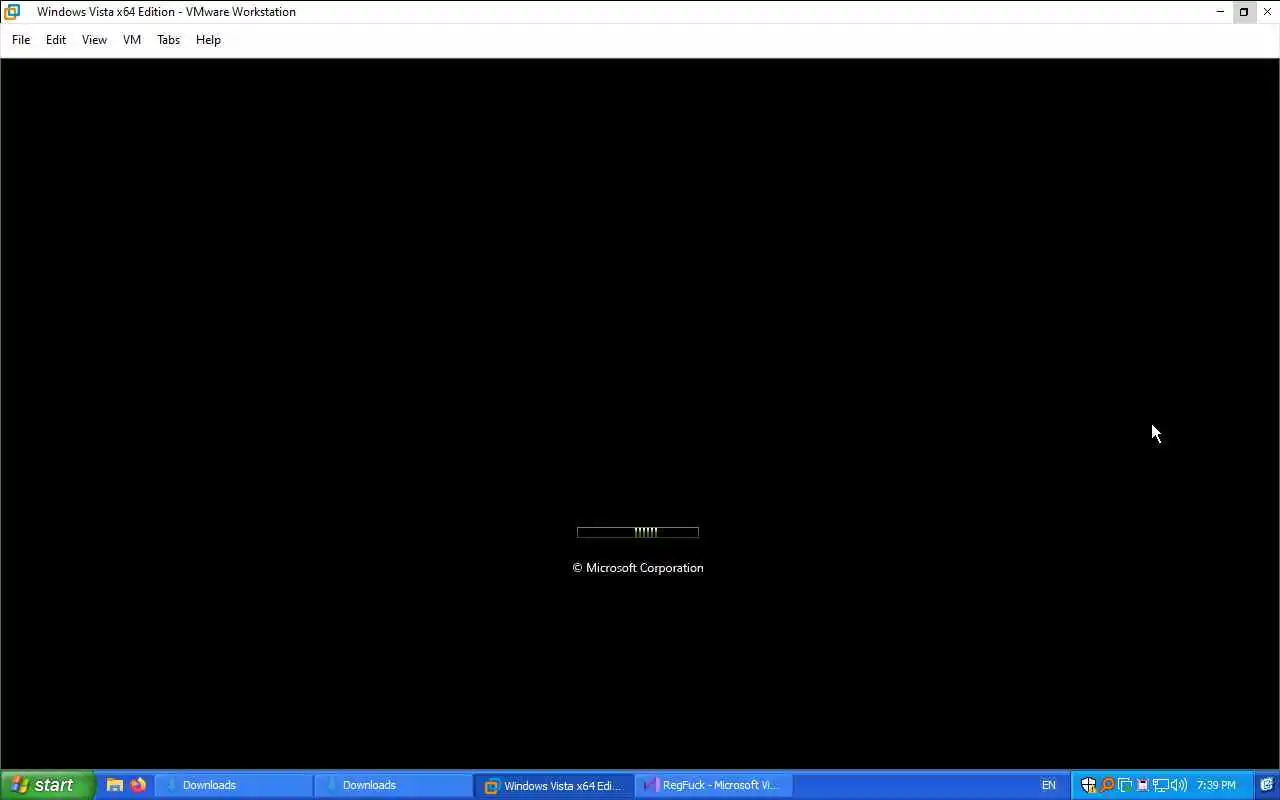Open the Tabs menu
The width and height of the screenshot is (1280, 800).
point(168,40)
